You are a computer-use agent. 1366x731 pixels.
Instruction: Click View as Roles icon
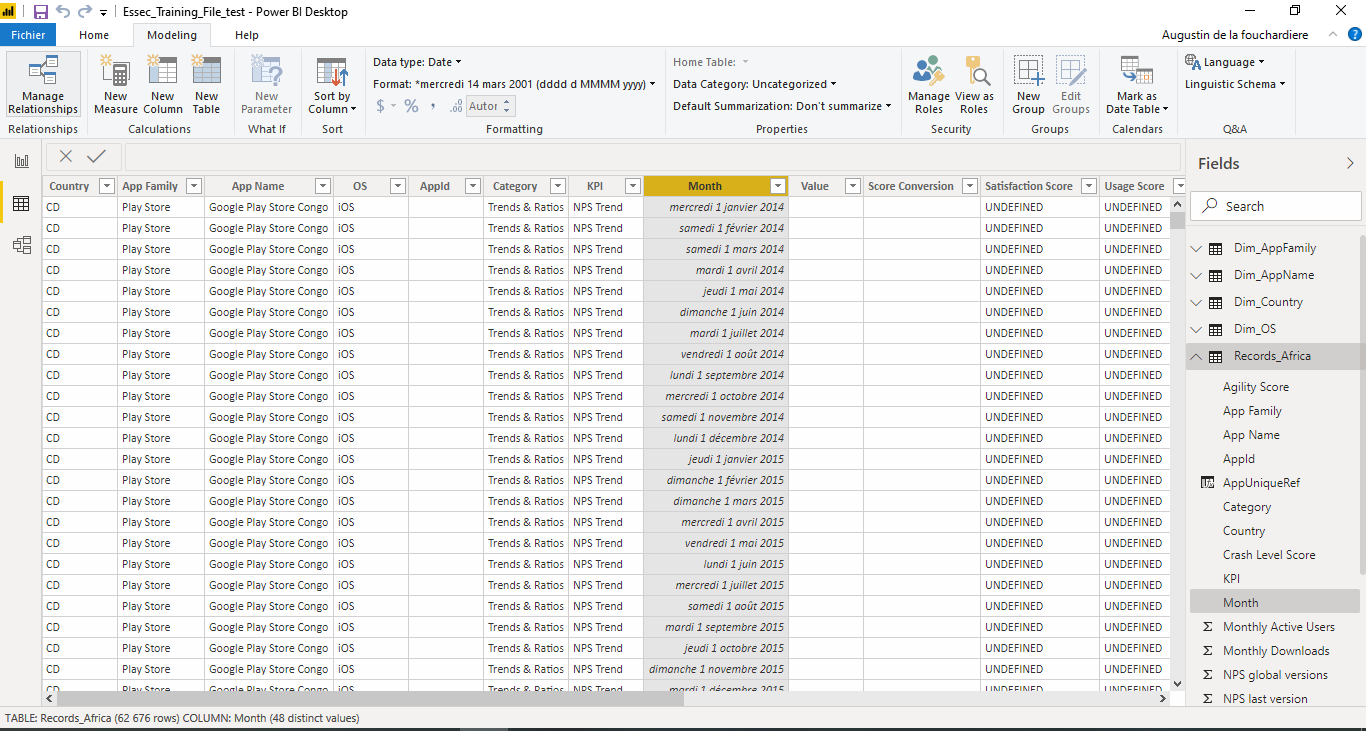[x=974, y=85]
